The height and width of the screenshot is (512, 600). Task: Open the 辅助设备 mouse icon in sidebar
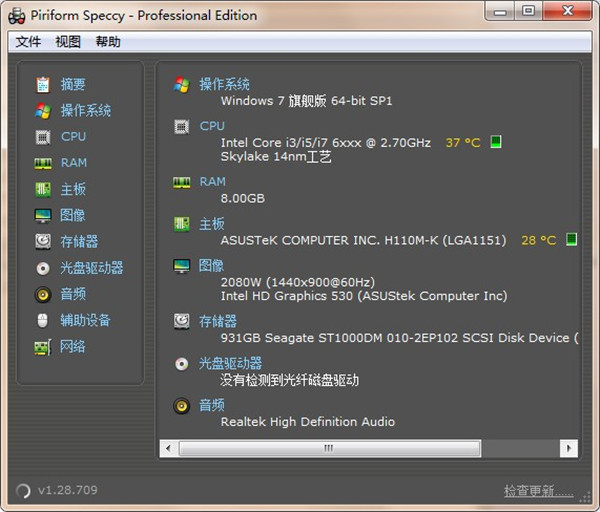click(43, 321)
